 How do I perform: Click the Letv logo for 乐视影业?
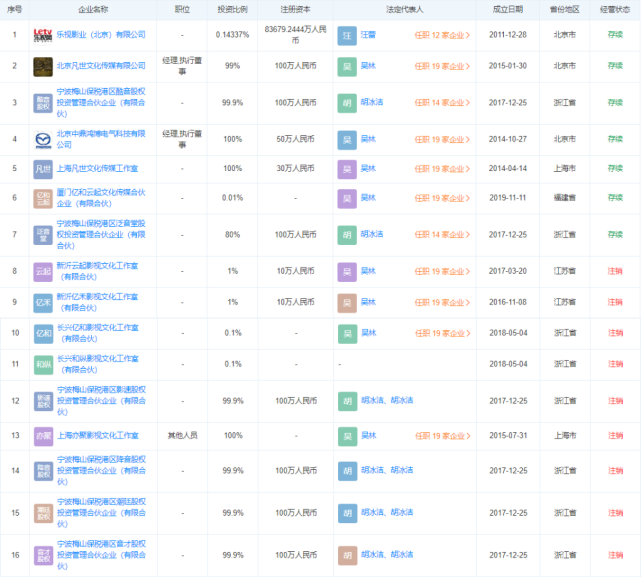pyautogui.click(x=43, y=35)
